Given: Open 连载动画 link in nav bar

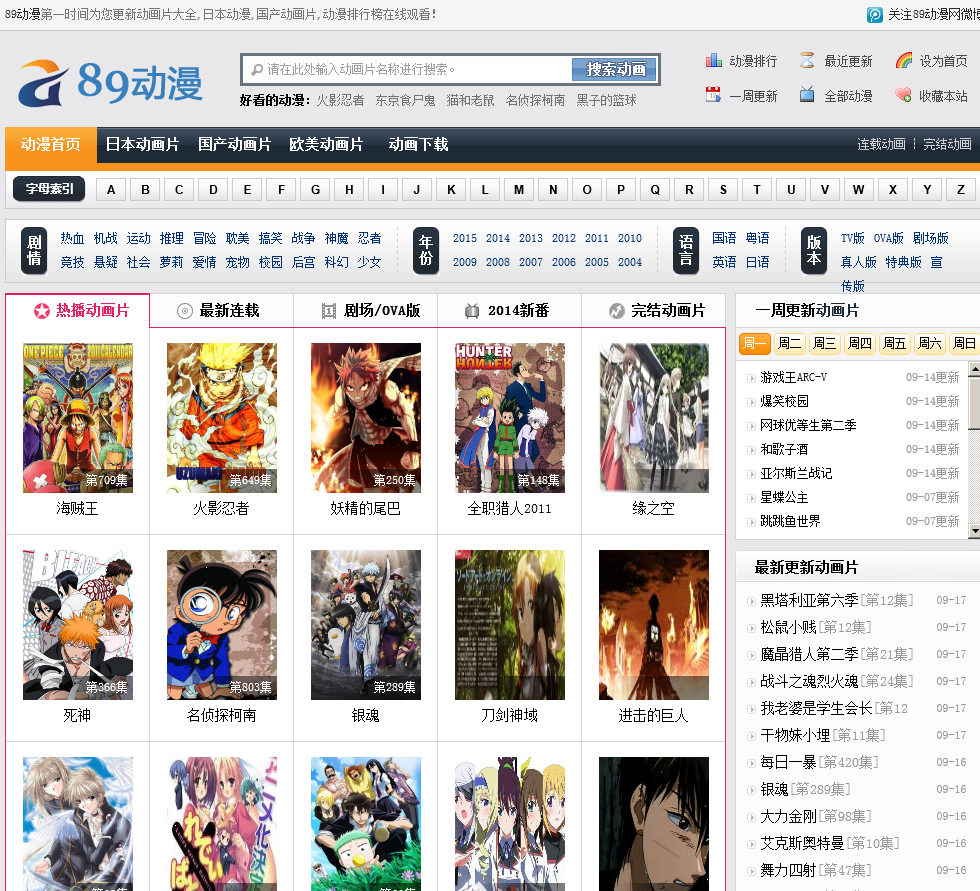Looking at the screenshot, I should [881, 144].
